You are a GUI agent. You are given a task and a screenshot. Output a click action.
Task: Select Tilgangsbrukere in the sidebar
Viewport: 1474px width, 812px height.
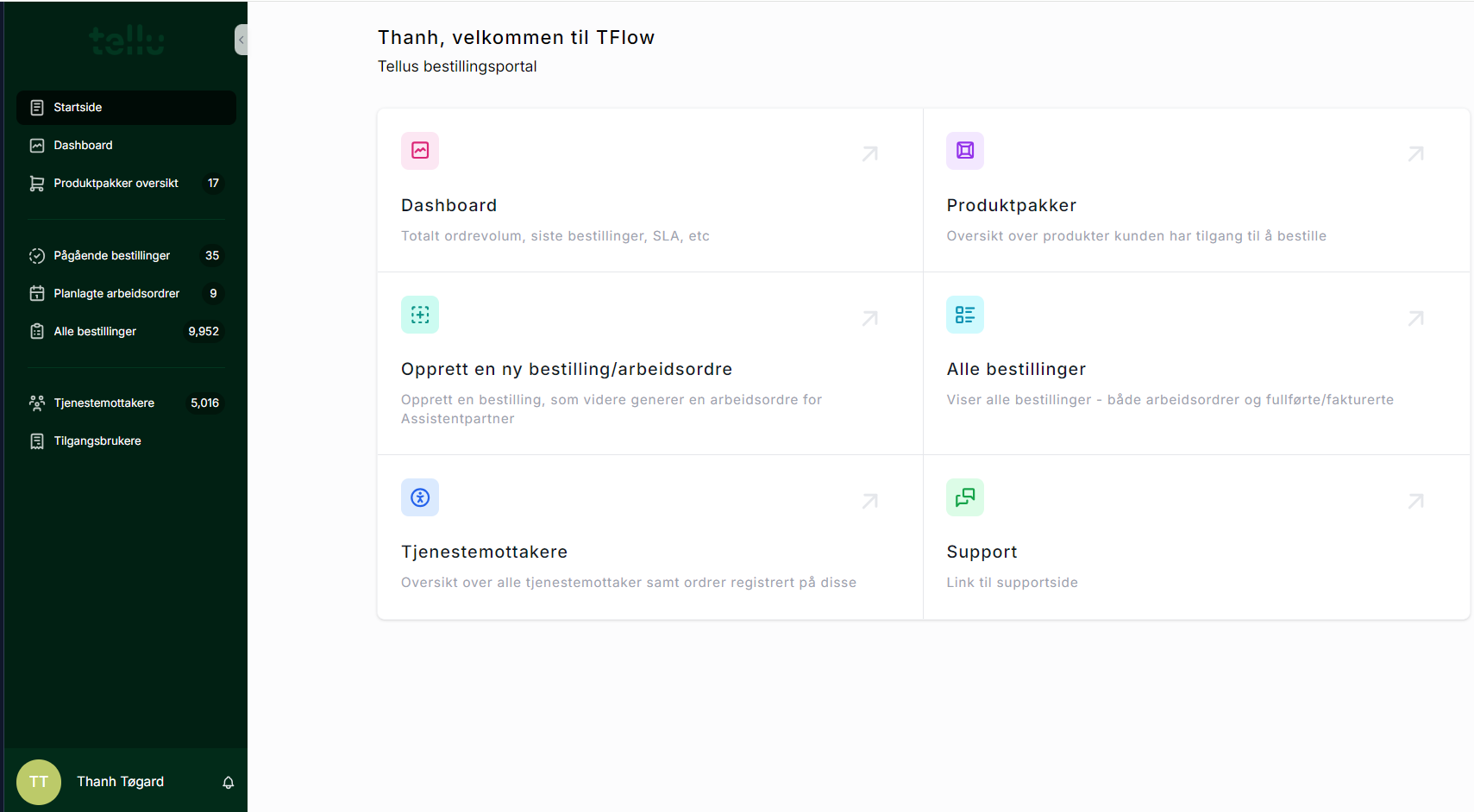[97, 441]
